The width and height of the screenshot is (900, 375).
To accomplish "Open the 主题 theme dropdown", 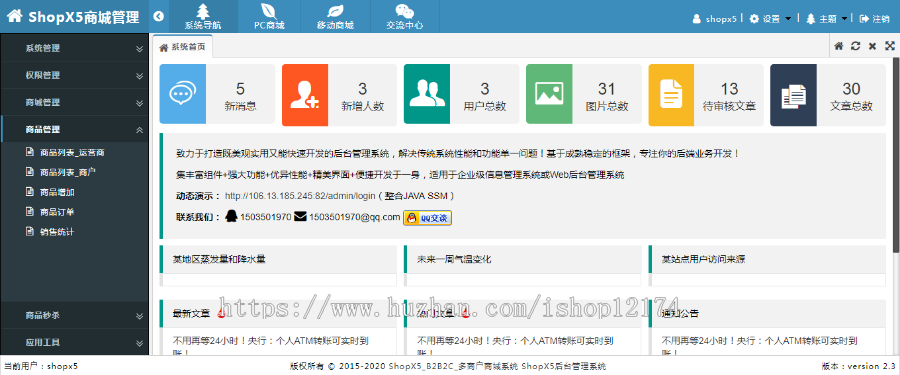I will pyautogui.click(x=827, y=18).
